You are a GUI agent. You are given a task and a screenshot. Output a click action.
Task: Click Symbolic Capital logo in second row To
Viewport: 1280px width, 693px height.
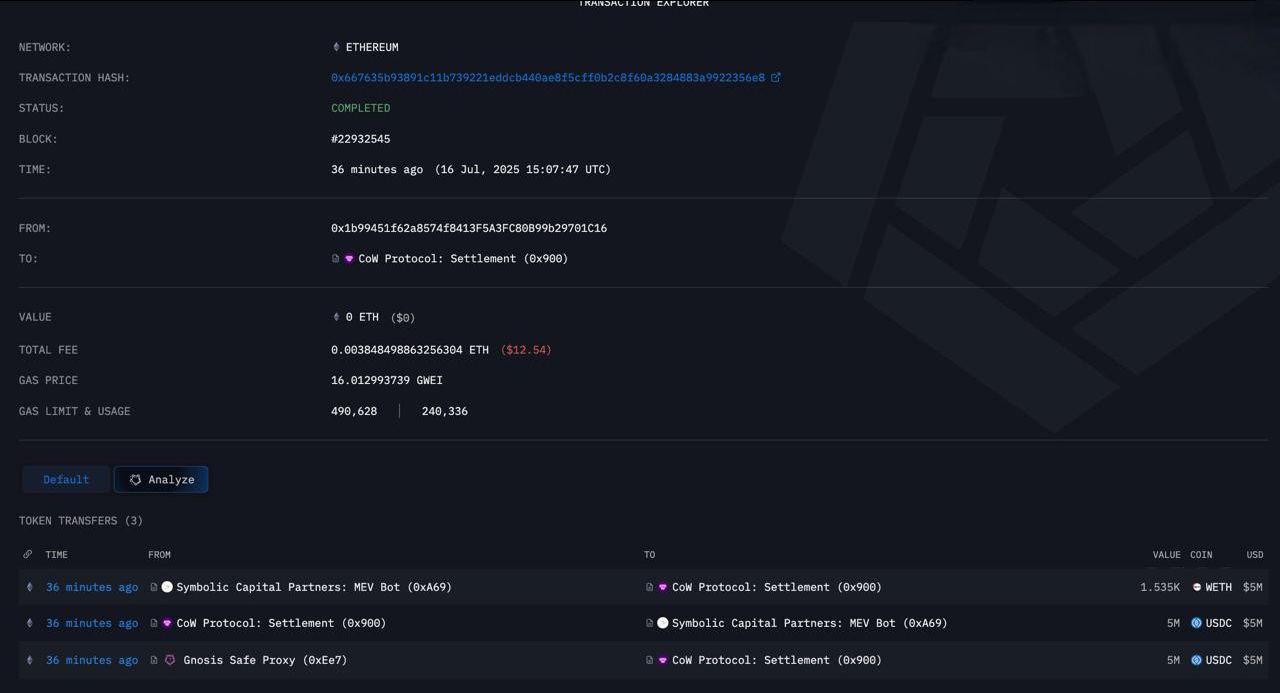point(663,624)
